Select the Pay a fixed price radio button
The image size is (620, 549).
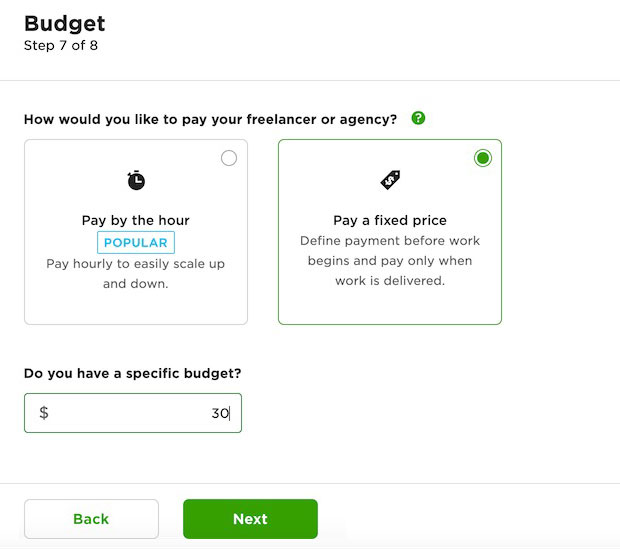click(x=483, y=158)
